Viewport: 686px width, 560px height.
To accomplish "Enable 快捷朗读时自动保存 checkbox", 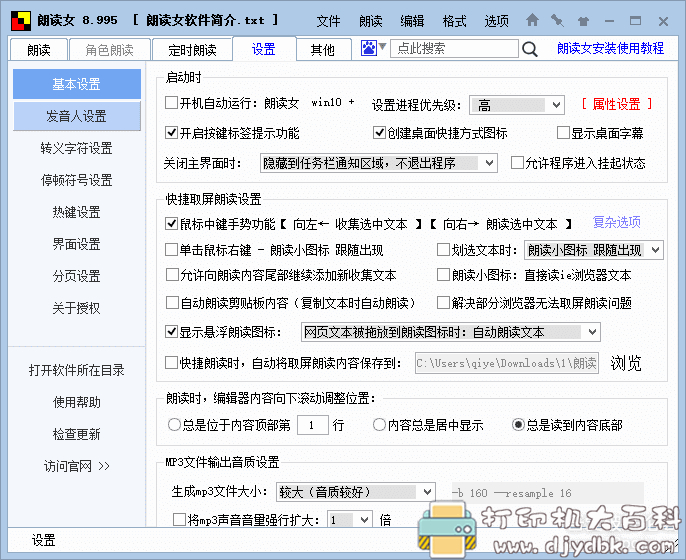I will [171, 363].
